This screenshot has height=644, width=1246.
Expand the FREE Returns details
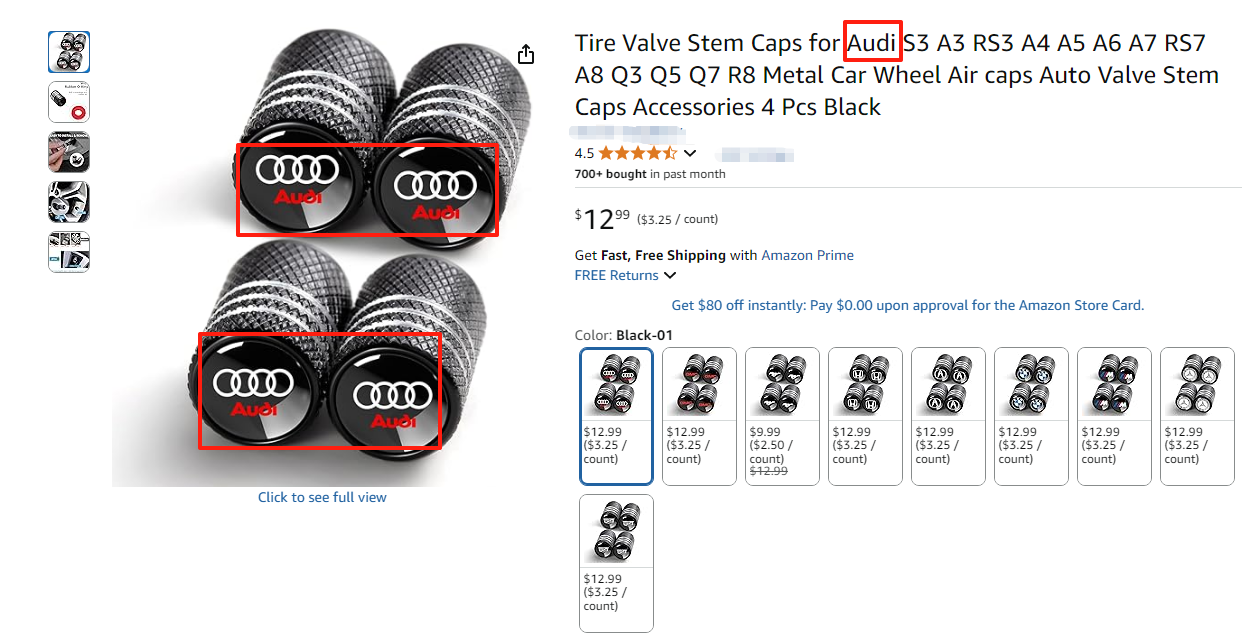click(x=670, y=276)
